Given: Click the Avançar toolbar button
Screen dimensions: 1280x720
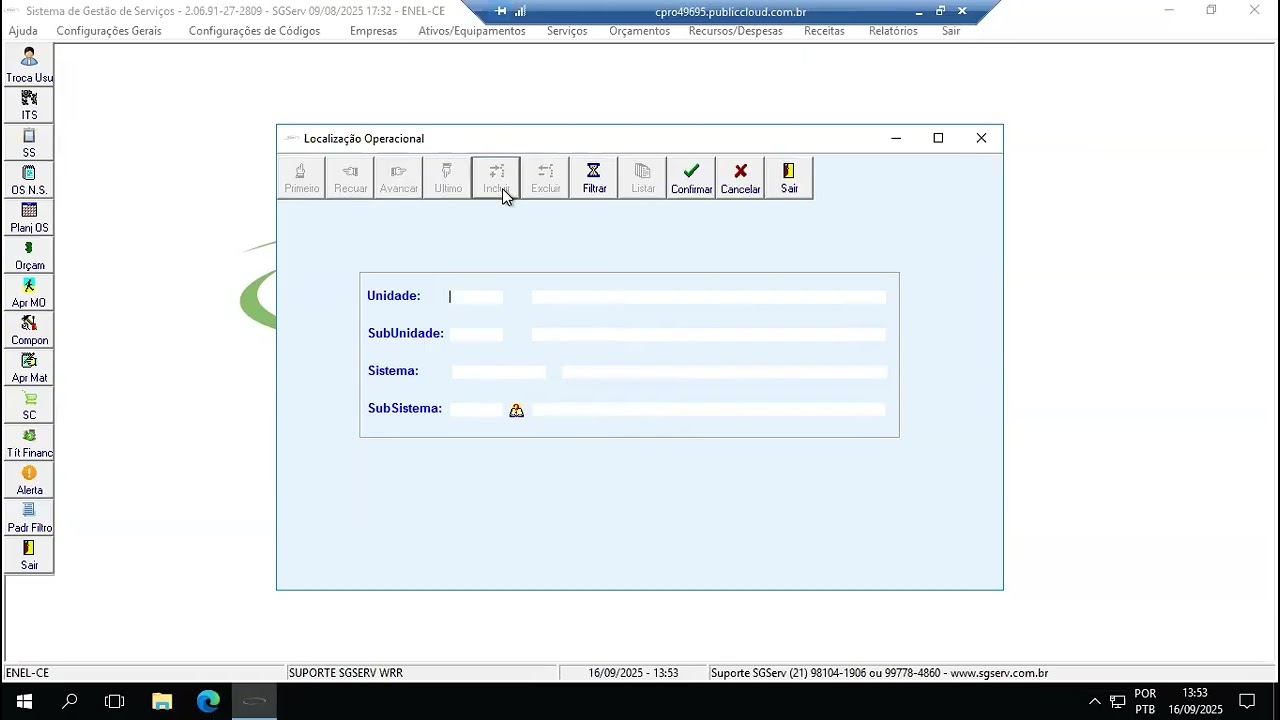Looking at the screenshot, I should [399, 178].
